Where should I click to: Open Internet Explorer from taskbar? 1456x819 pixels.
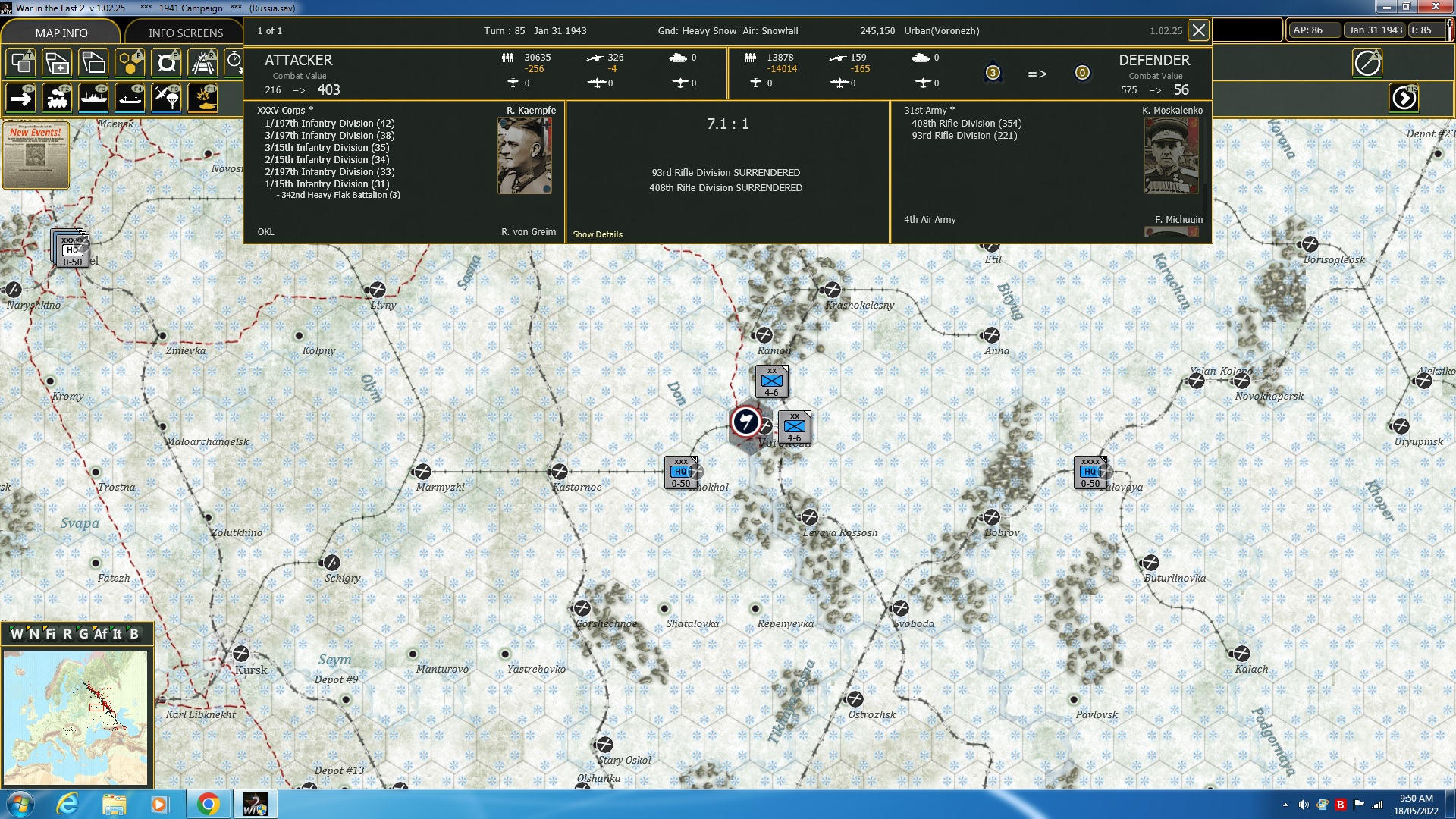click(67, 804)
